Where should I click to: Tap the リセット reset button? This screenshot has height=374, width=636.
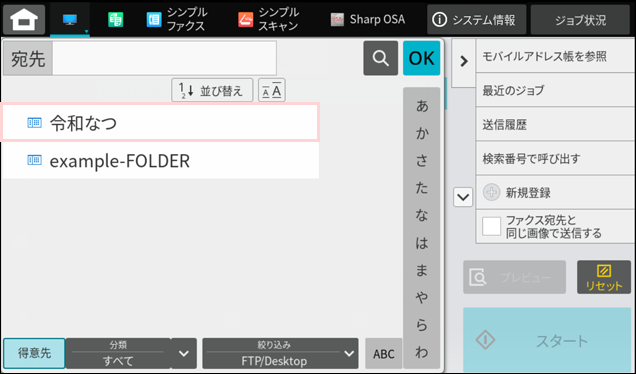click(604, 277)
